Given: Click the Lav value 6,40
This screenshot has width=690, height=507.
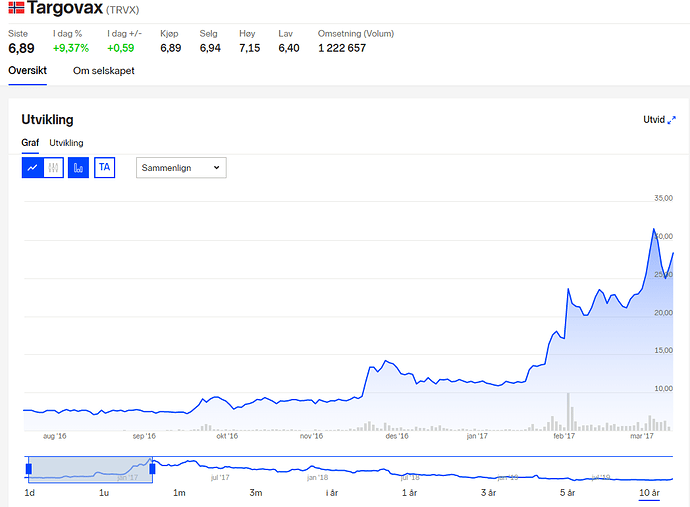Looking at the screenshot, I should point(289,48).
